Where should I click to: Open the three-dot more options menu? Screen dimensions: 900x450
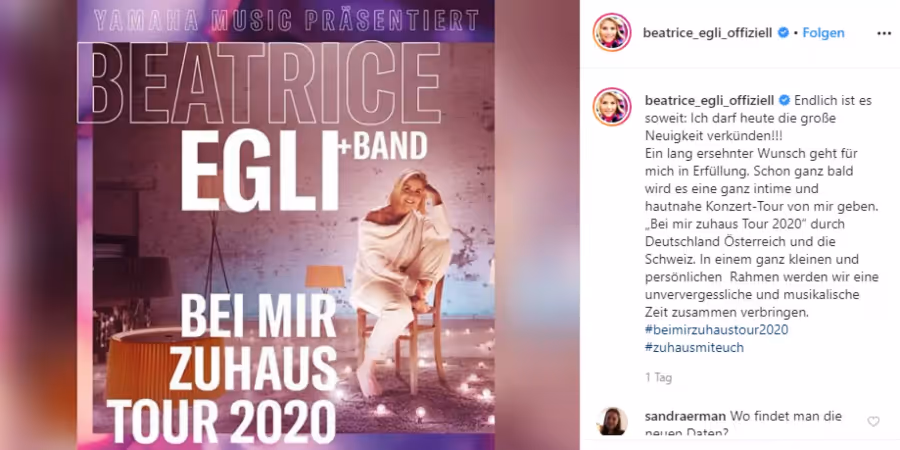884,33
